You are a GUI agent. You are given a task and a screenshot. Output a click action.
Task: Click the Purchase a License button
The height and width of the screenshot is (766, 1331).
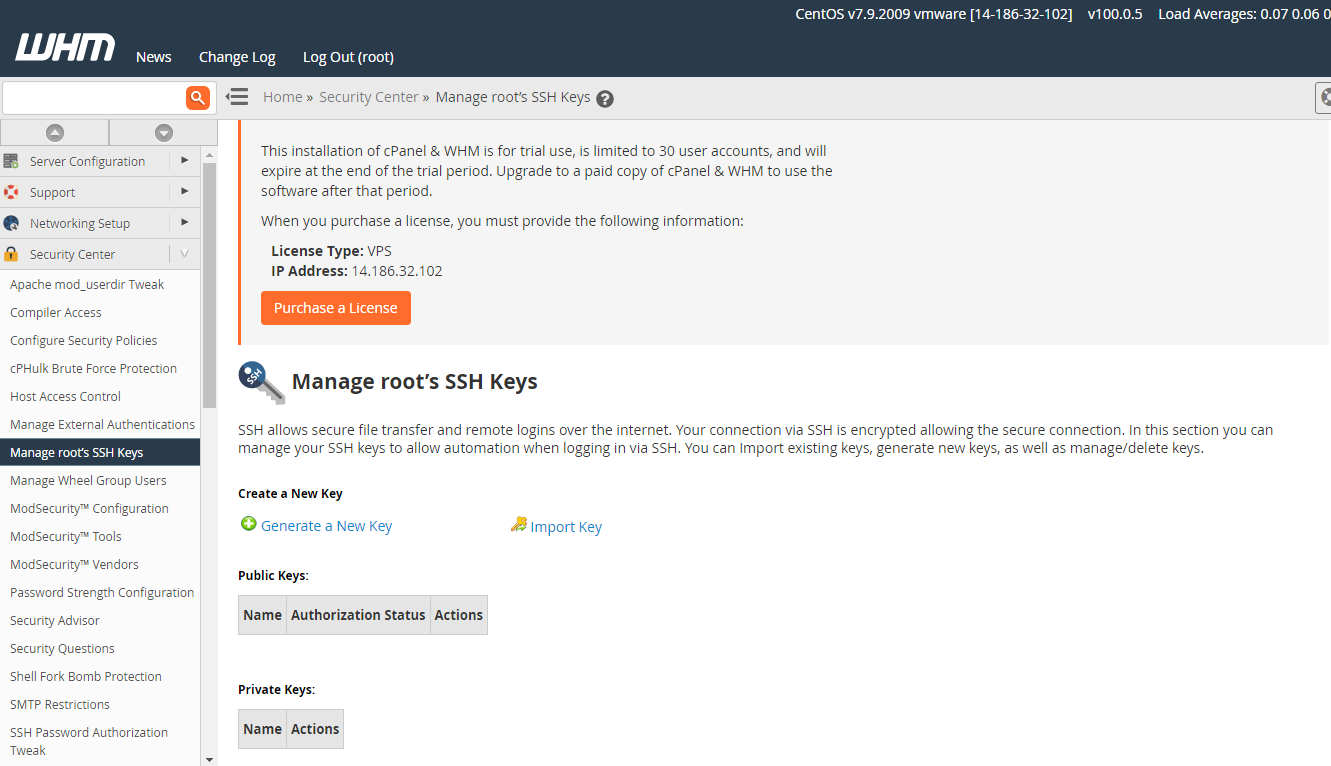coord(336,308)
